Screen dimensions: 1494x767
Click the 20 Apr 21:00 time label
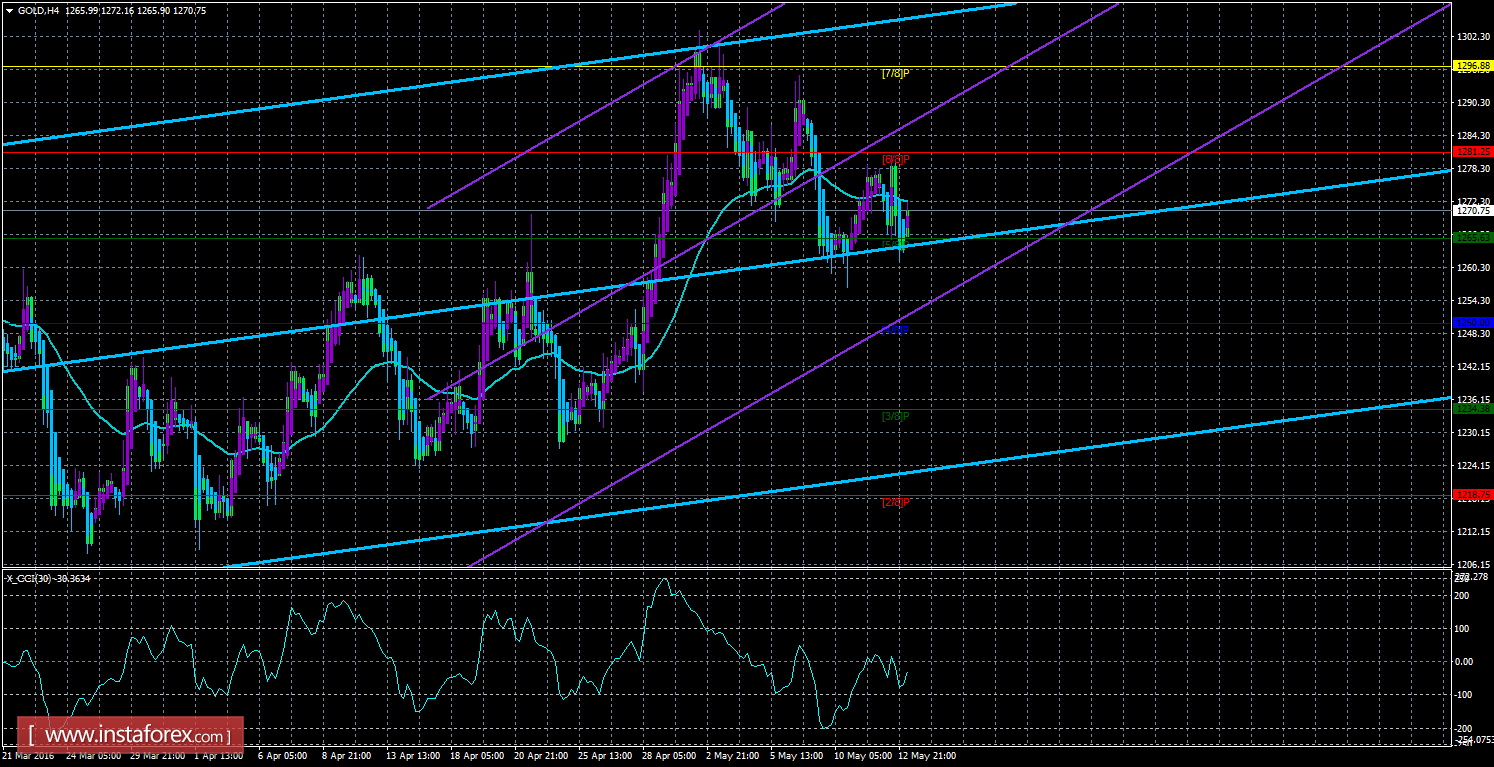pyautogui.click(x=543, y=756)
